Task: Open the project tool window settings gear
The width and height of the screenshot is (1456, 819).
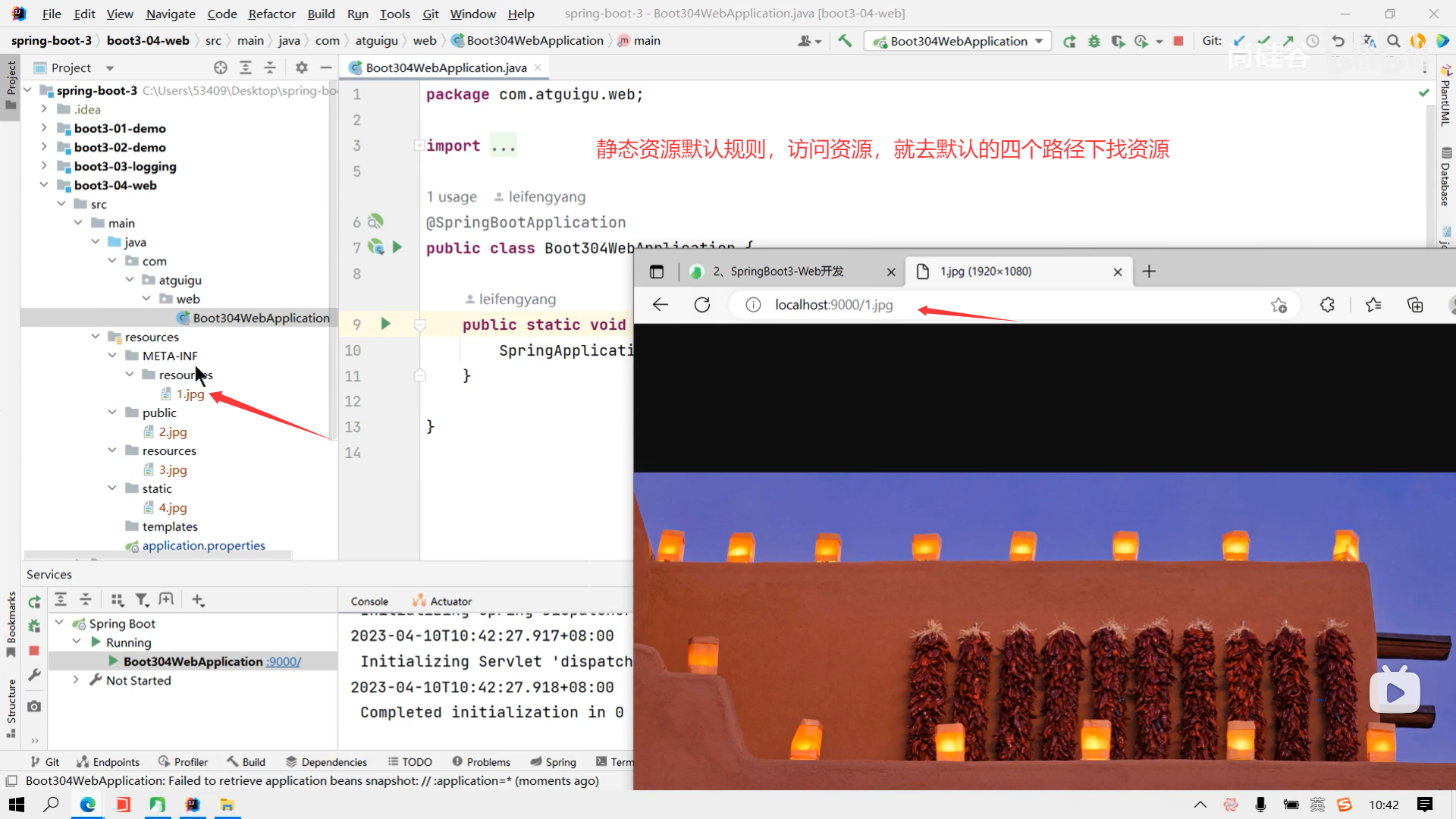Action: click(301, 67)
